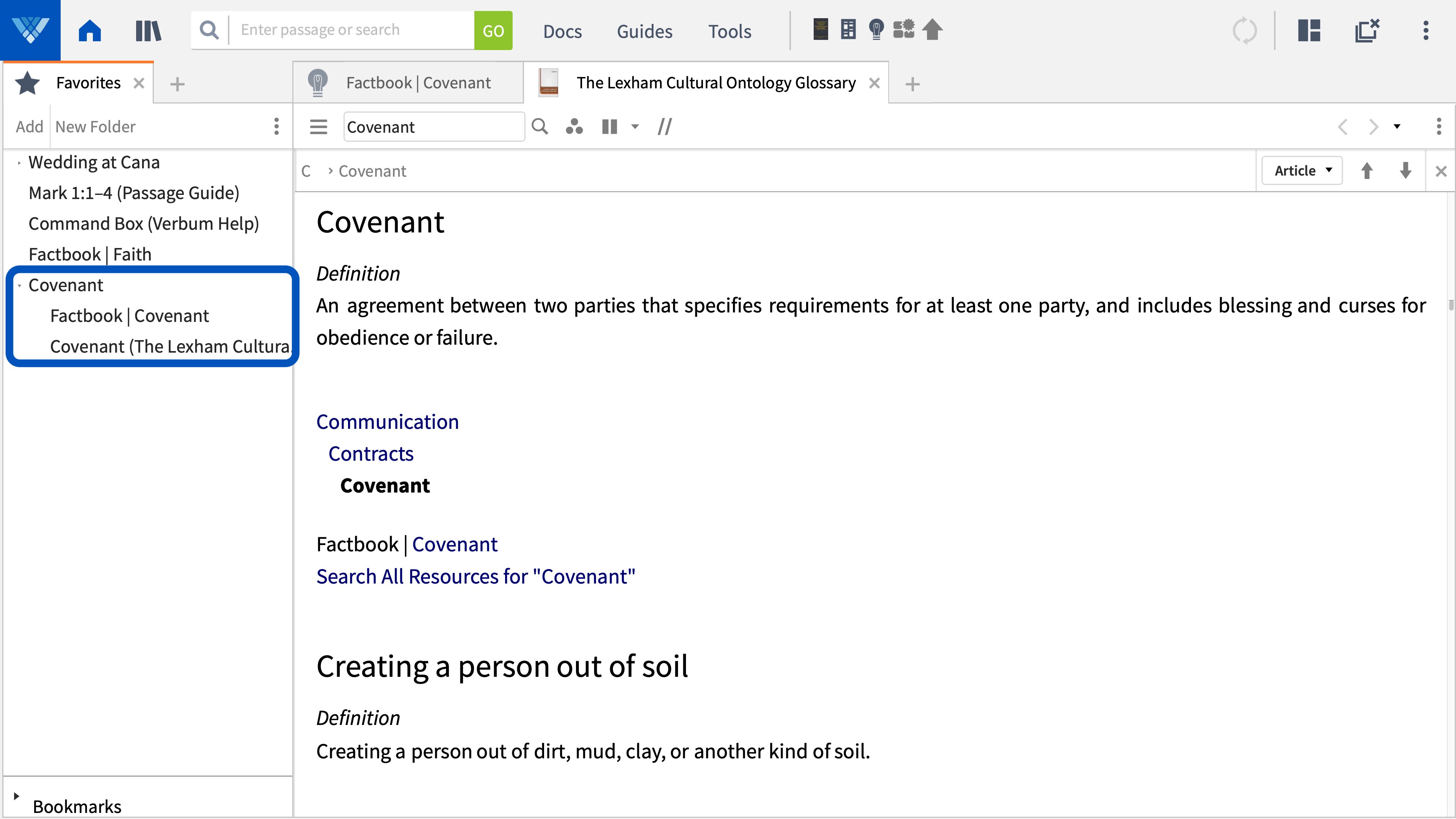
Task: Select The Lexham Cultural Ontology Glossary tab
Action: pos(716,83)
